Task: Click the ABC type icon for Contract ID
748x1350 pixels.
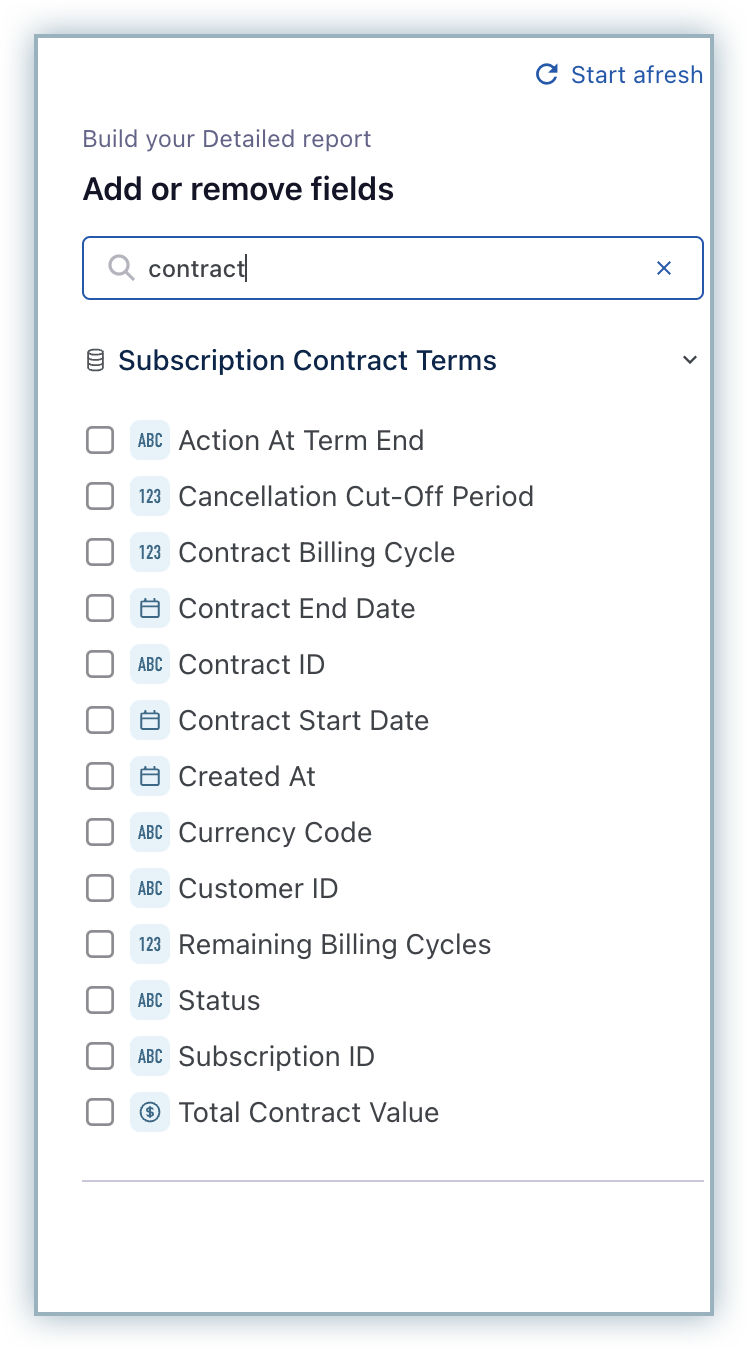Action: click(150, 664)
